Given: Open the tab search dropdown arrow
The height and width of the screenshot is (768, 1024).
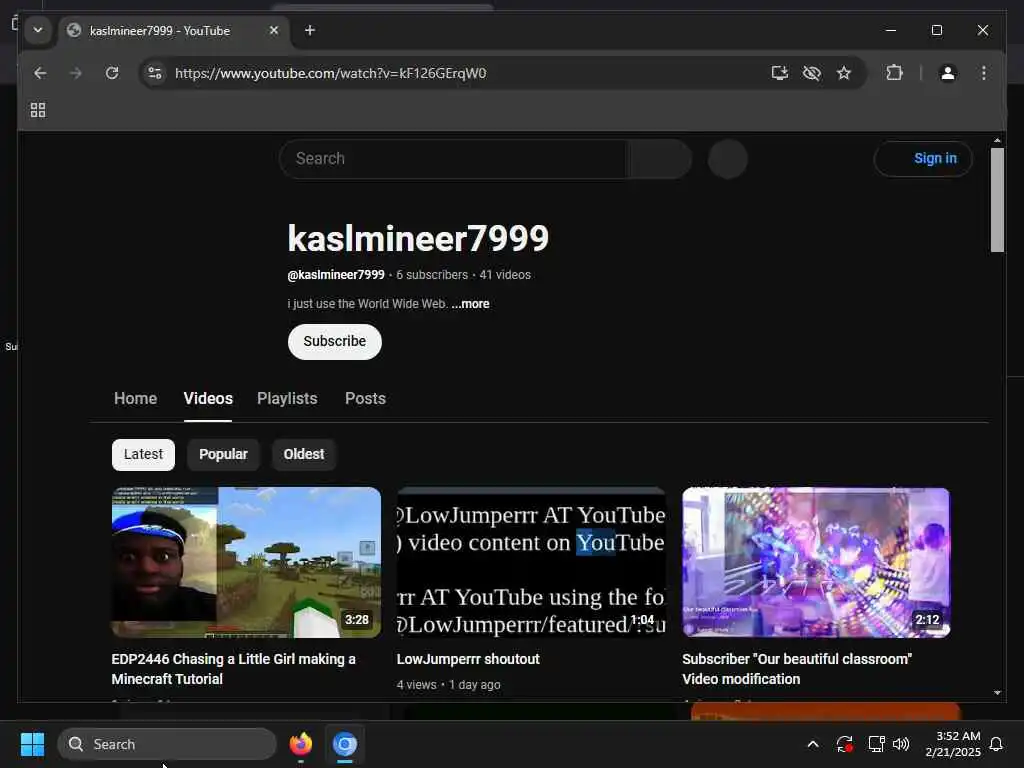Looking at the screenshot, I should coord(38,30).
